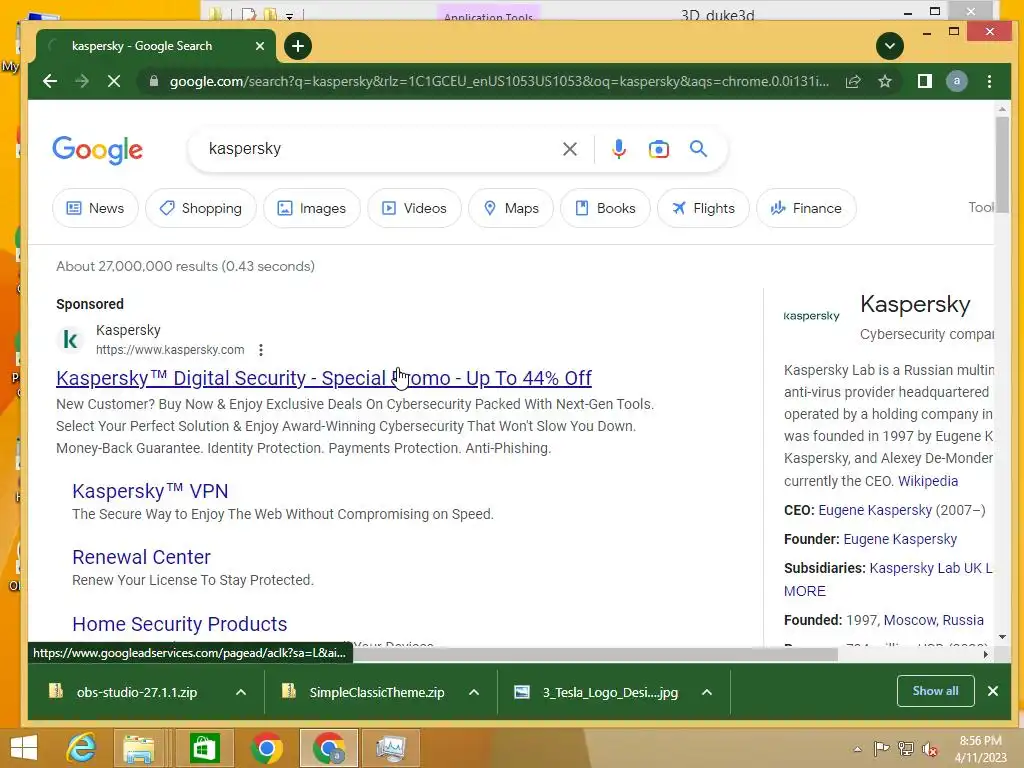Go forward with the forward arrow
Viewport: 1024px width, 768px height.
82,81
